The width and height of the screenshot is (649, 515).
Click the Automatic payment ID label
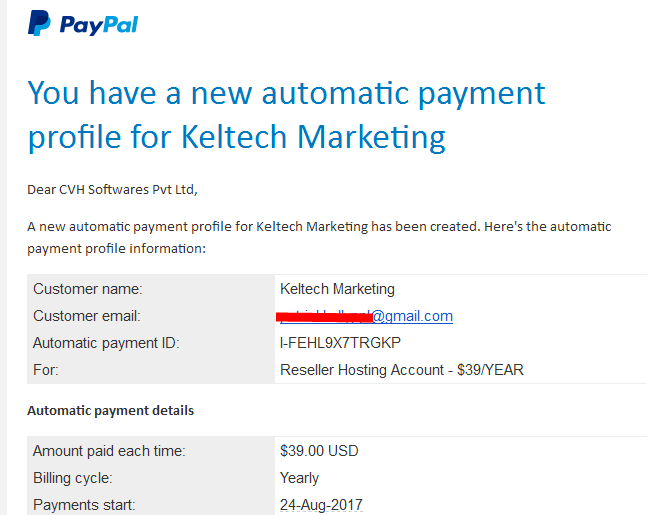pos(106,343)
